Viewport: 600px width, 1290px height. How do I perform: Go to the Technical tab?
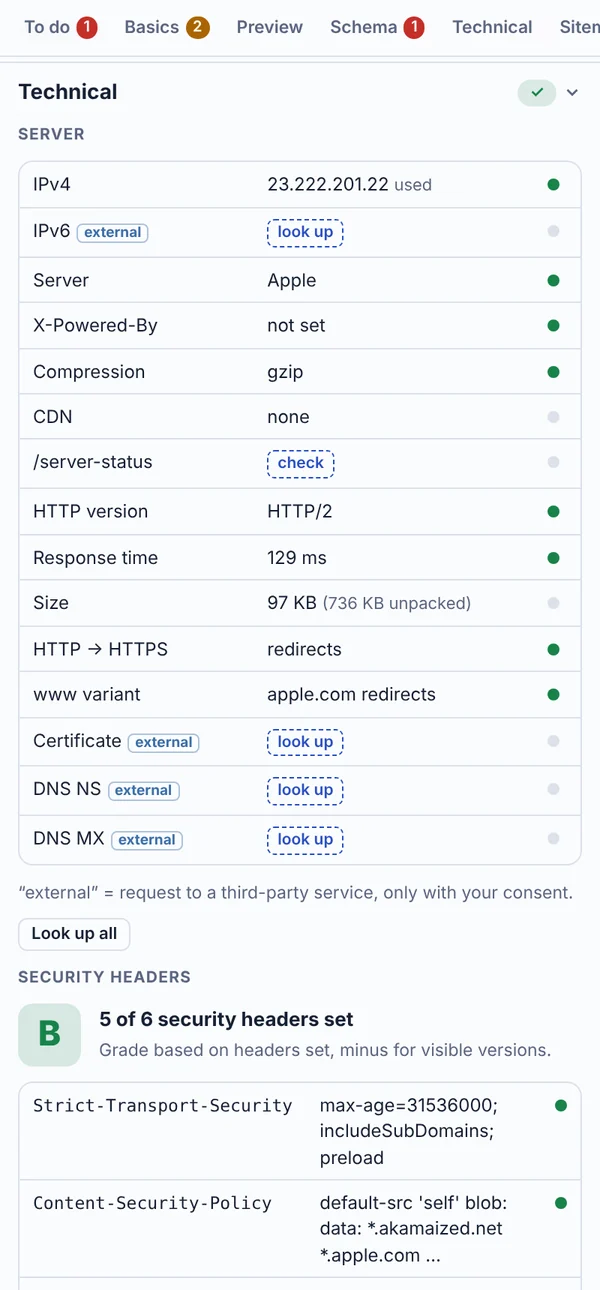click(x=492, y=27)
